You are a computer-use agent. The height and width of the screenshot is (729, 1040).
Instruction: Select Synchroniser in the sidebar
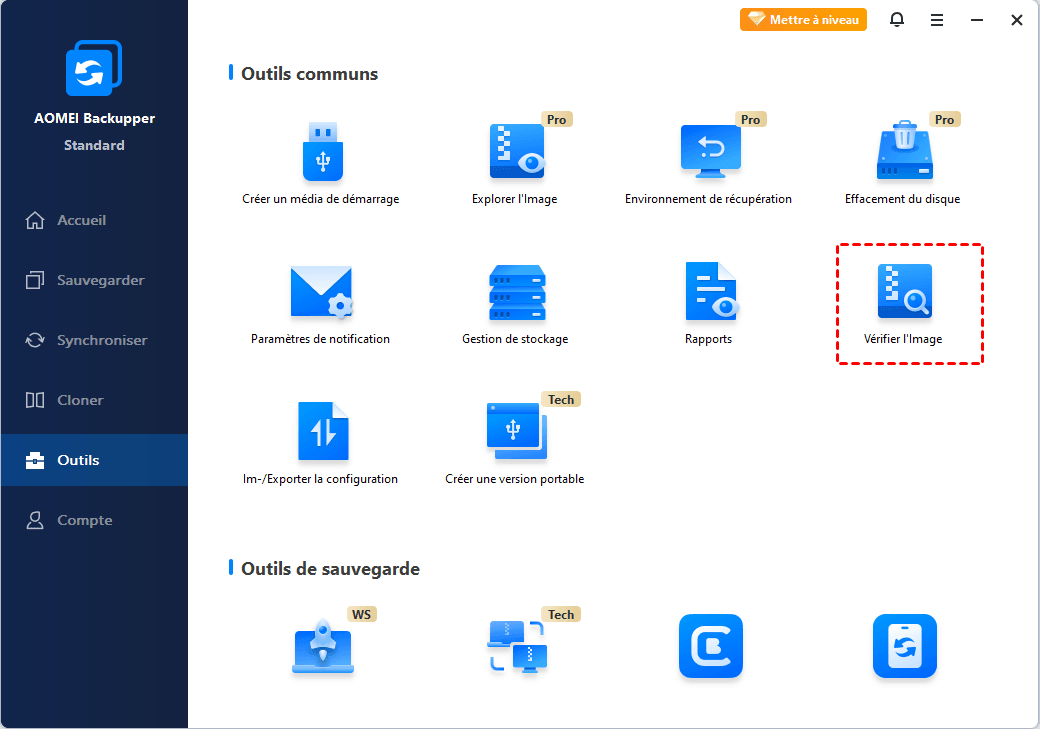94,340
